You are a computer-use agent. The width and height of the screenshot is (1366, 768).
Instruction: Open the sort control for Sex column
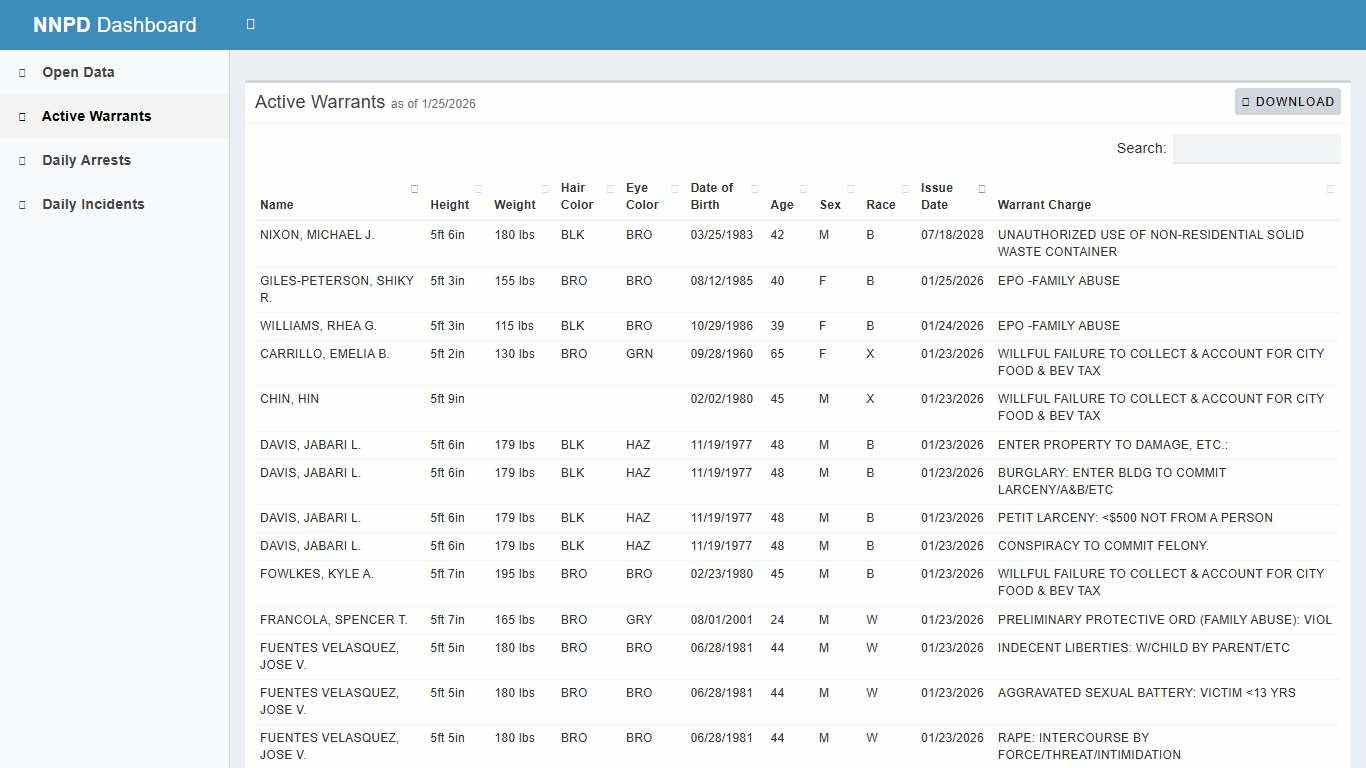click(x=850, y=188)
